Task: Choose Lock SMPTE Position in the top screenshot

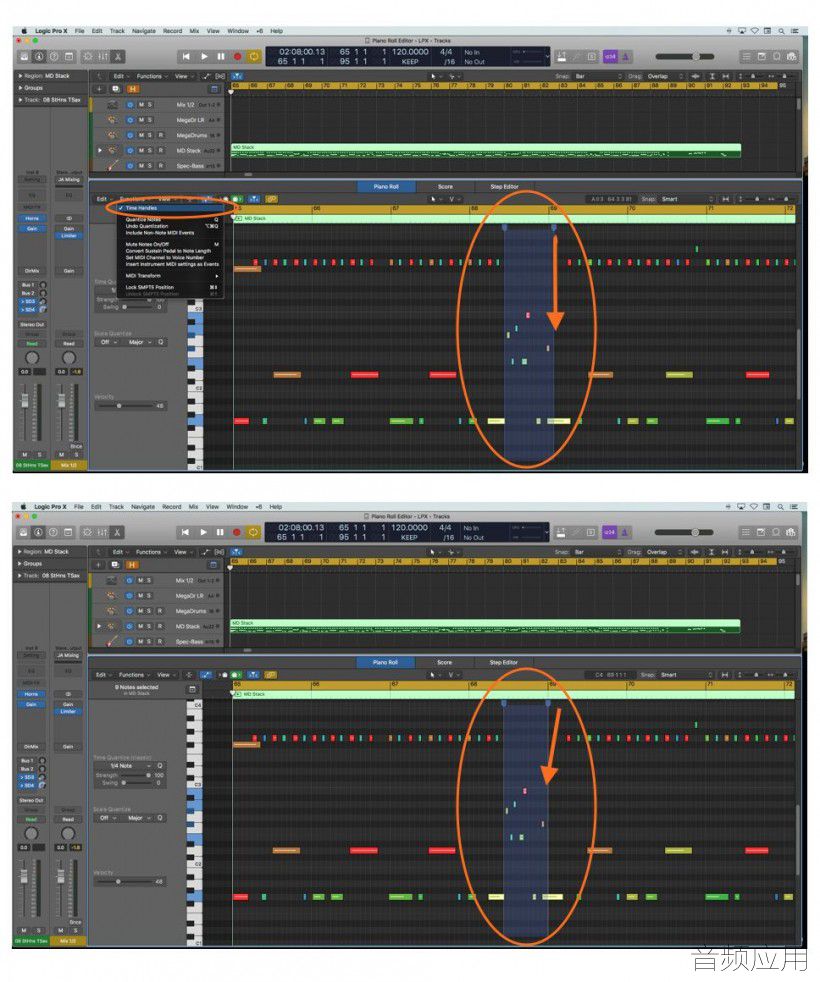Action: (169, 287)
